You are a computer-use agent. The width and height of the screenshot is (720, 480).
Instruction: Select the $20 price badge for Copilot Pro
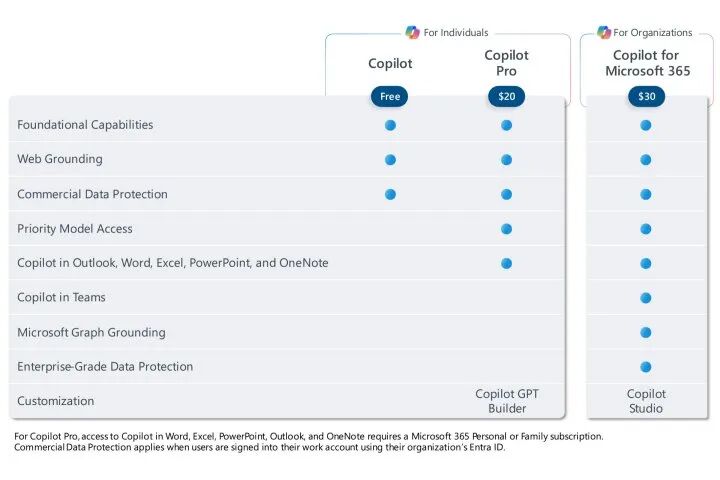[x=506, y=96]
